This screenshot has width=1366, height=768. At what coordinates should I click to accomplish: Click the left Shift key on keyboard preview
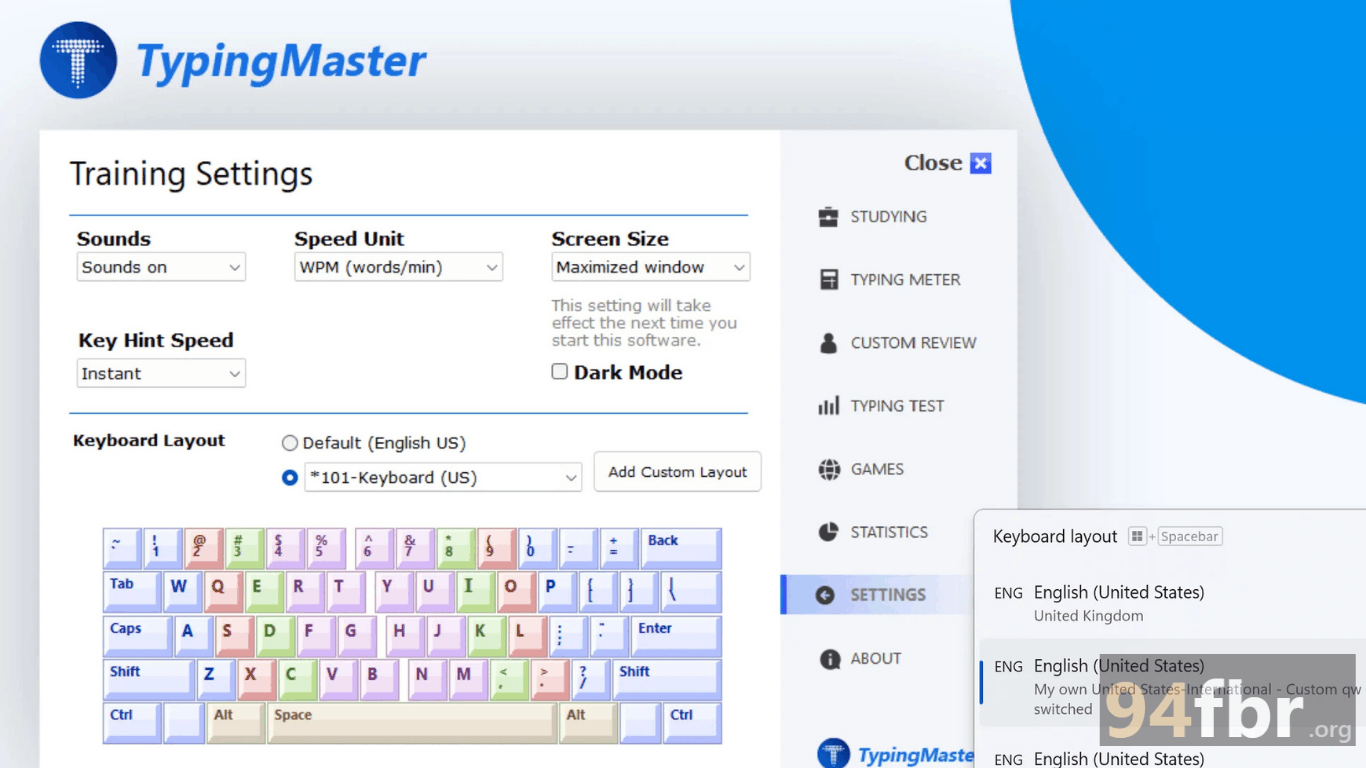pos(149,679)
